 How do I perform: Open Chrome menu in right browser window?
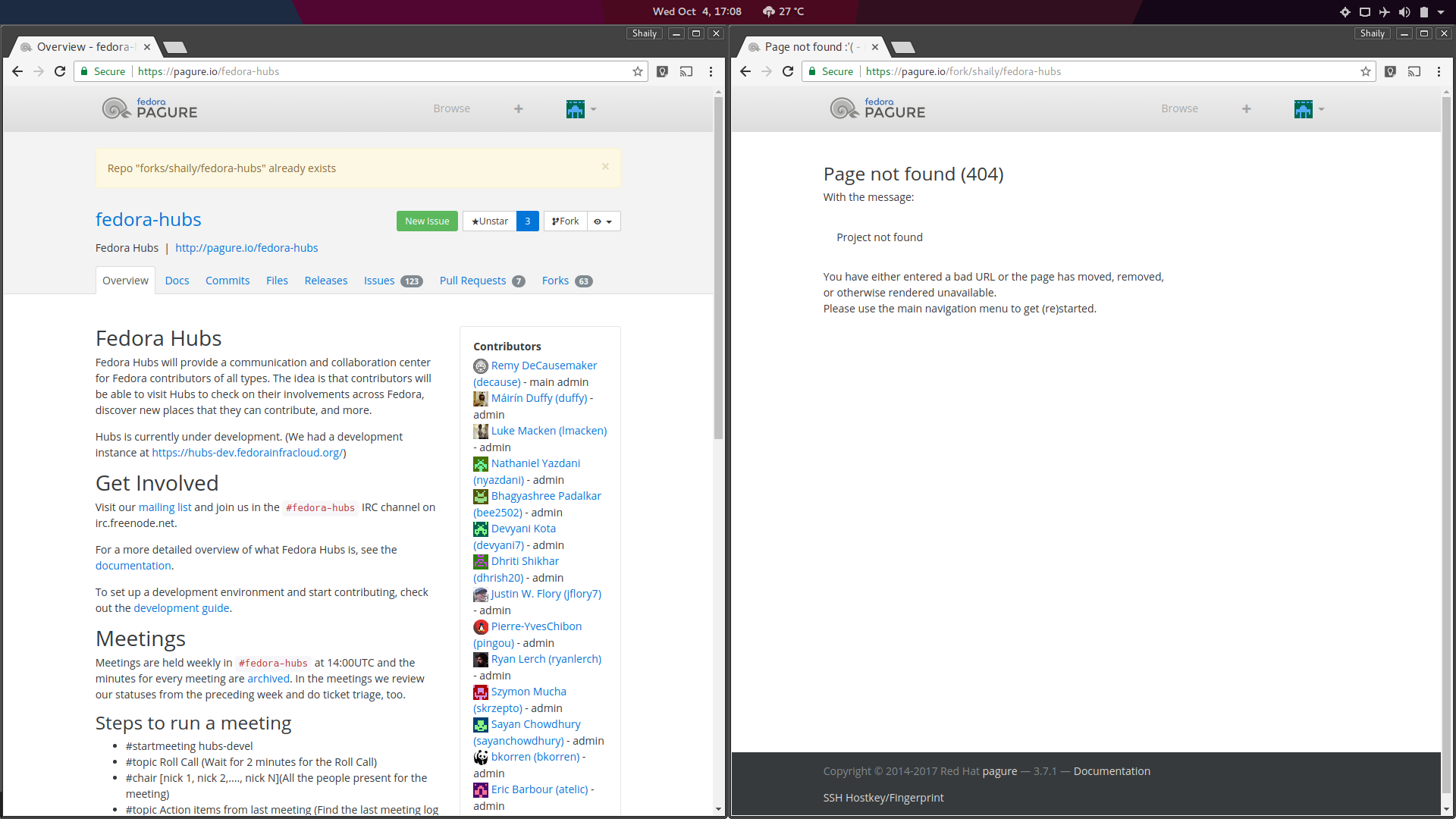(x=1439, y=71)
